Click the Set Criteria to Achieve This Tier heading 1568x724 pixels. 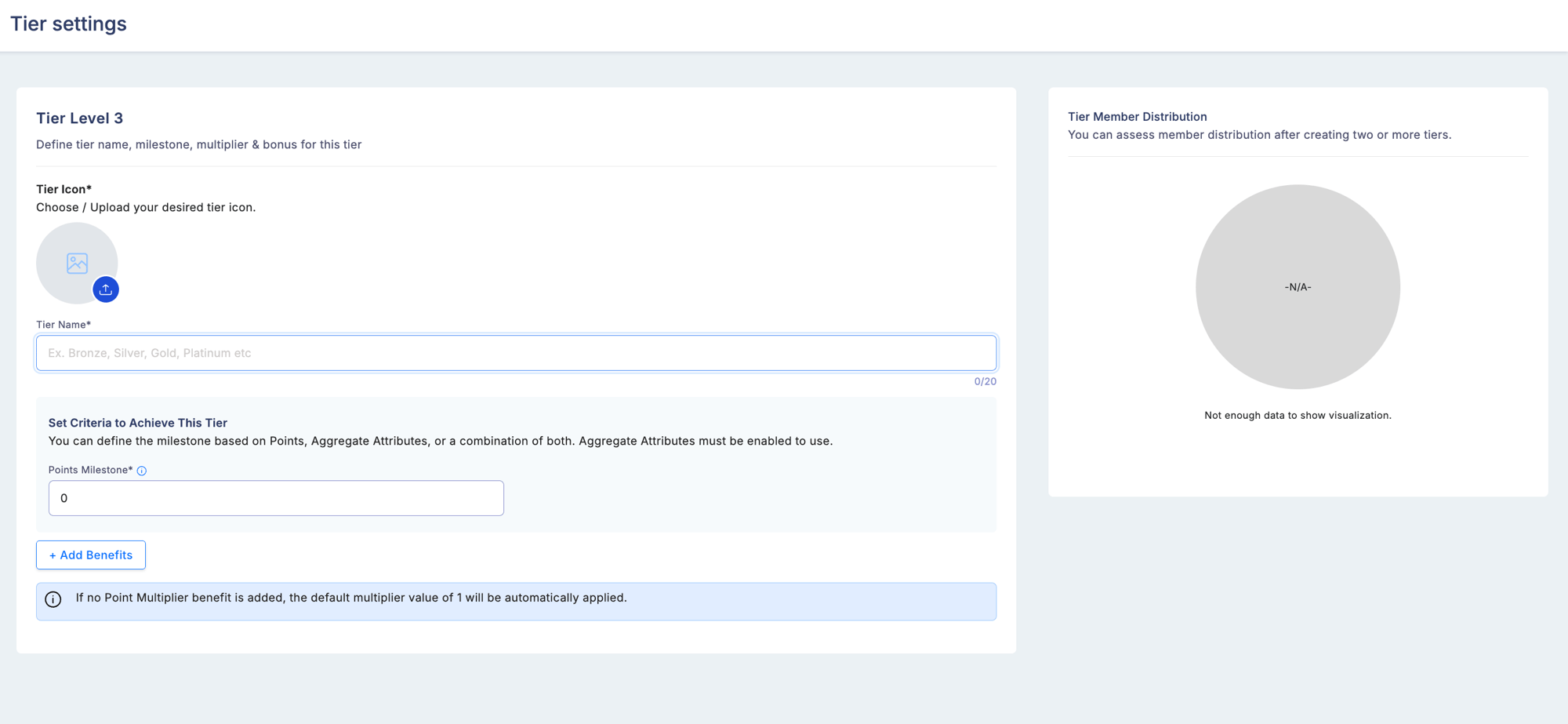click(x=138, y=423)
